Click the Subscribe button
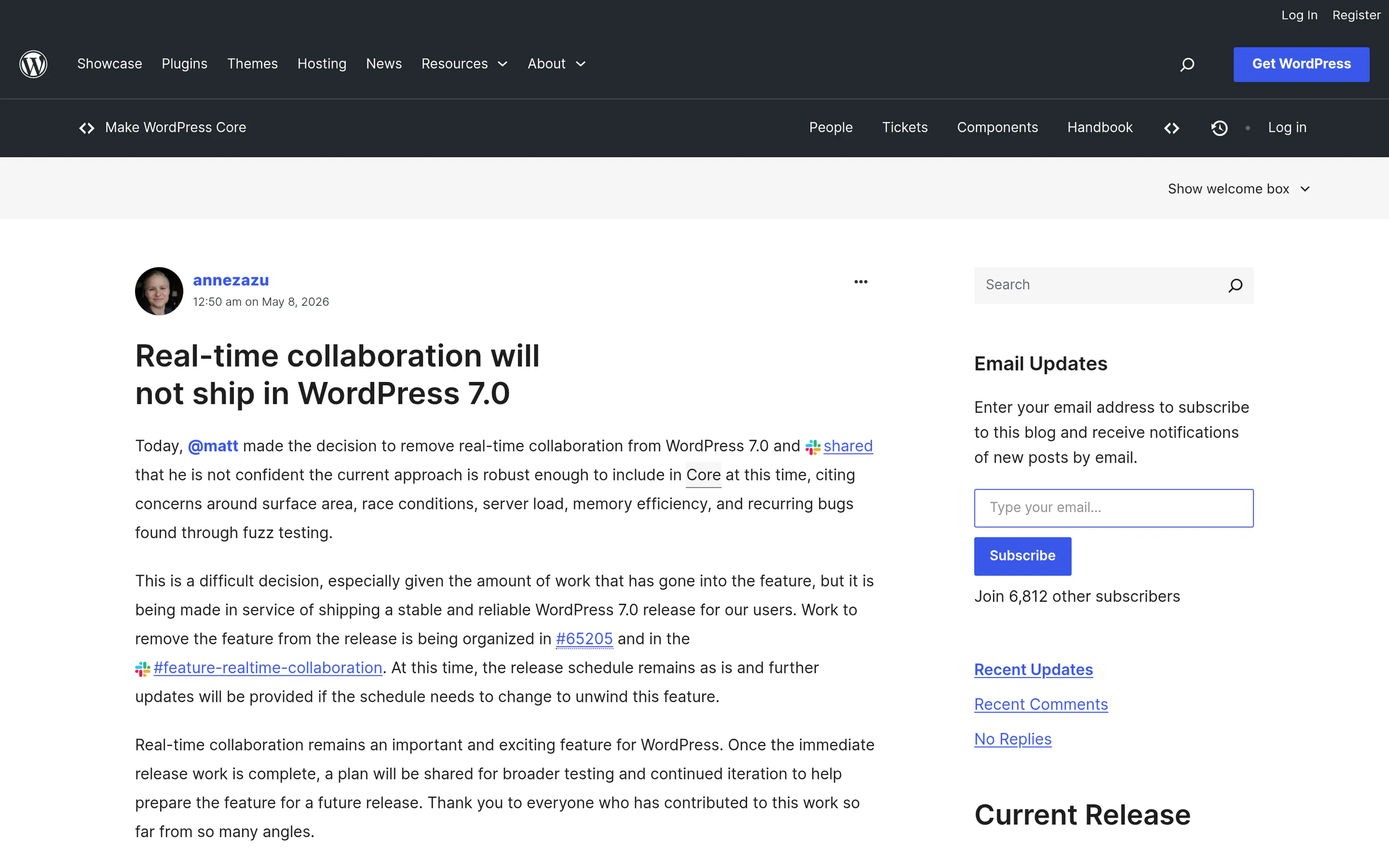Image resolution: width=1389 pixels, height=868 pixels. (x=1022, y=556)
